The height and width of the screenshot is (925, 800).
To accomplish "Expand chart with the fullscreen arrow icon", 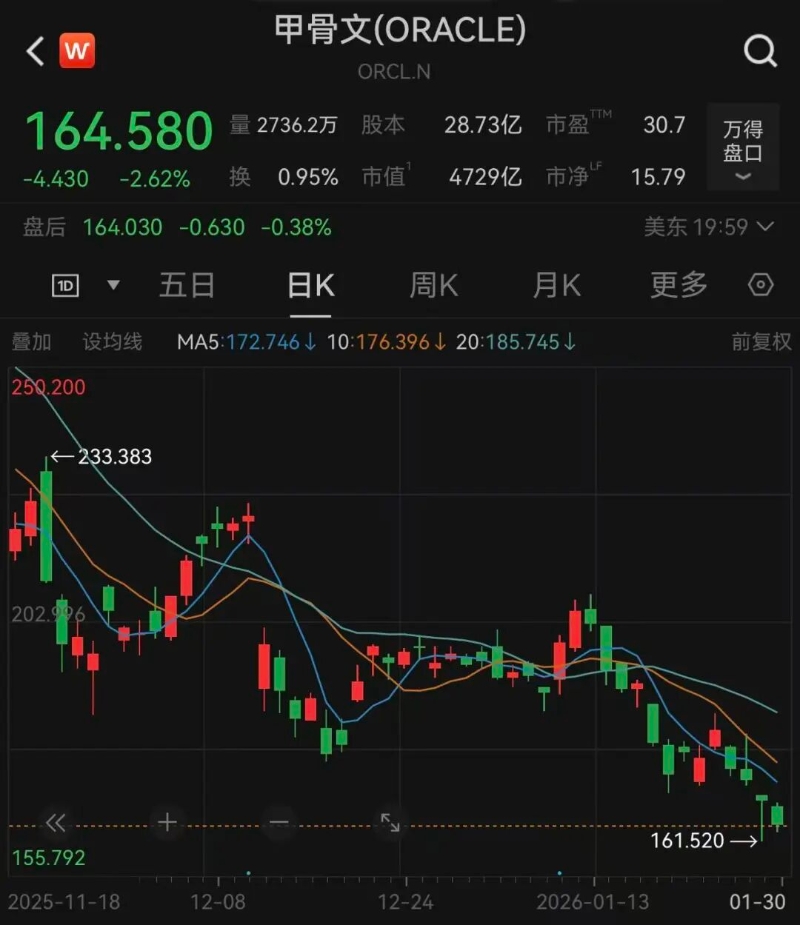I will coord(390,822).
